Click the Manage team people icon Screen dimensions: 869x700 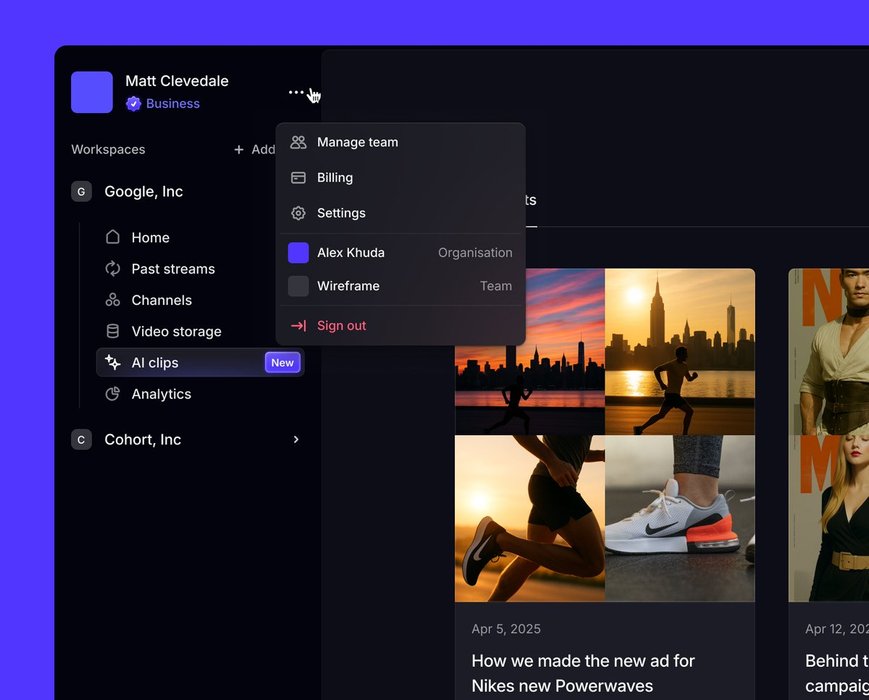pos(298,142)
